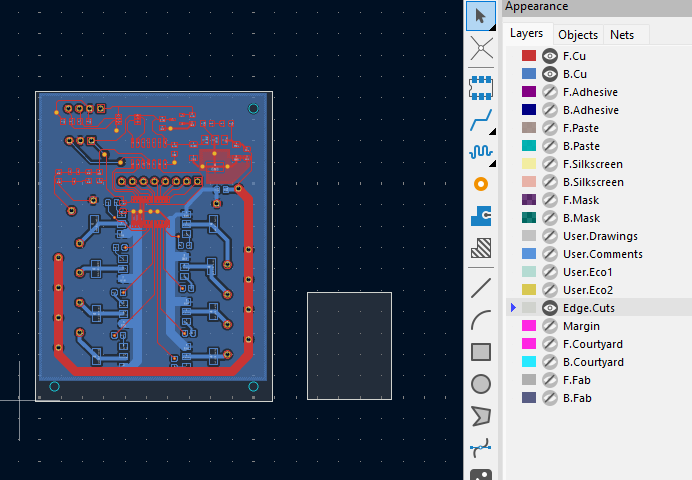Pick the Draw Line tool
The height and width of the screenshot is (480, 692).
click(x=481, y=288)
